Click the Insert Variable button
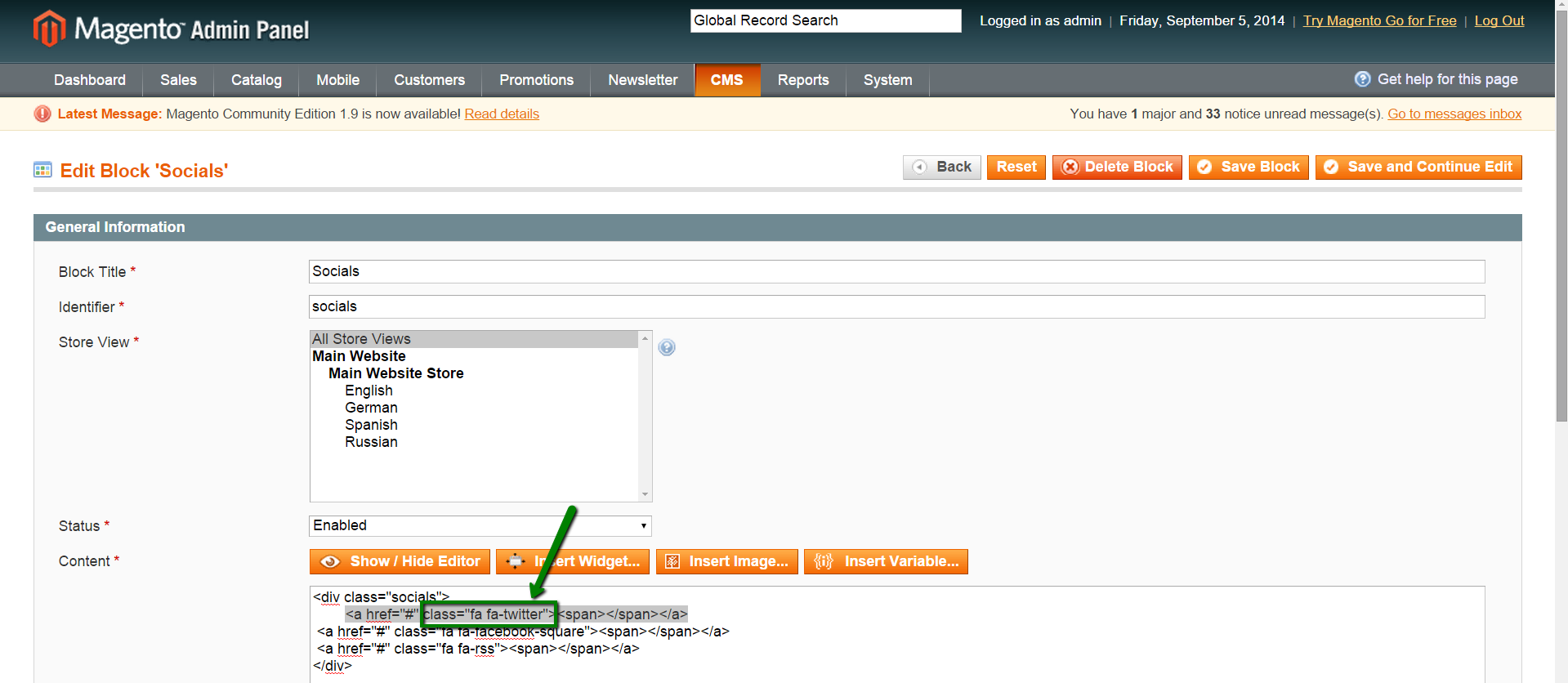This screenshot has height=683, width=1568. point(886,562)
